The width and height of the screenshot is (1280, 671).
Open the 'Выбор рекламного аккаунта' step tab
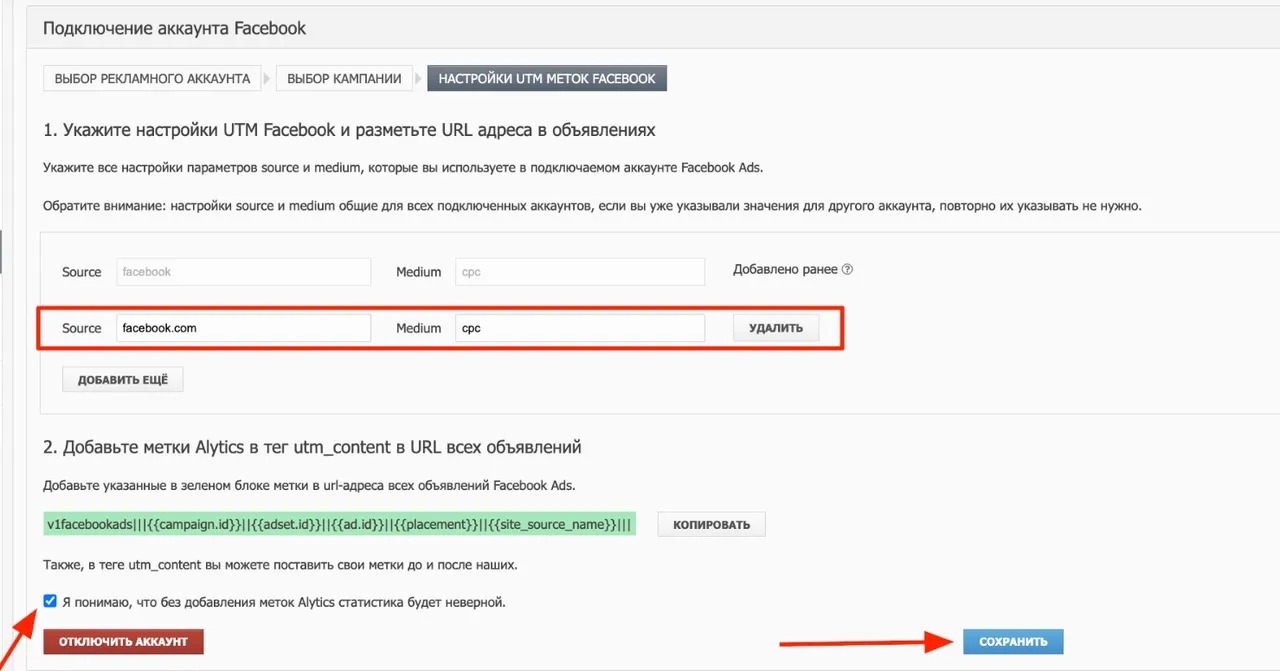[x=152, y=79]
